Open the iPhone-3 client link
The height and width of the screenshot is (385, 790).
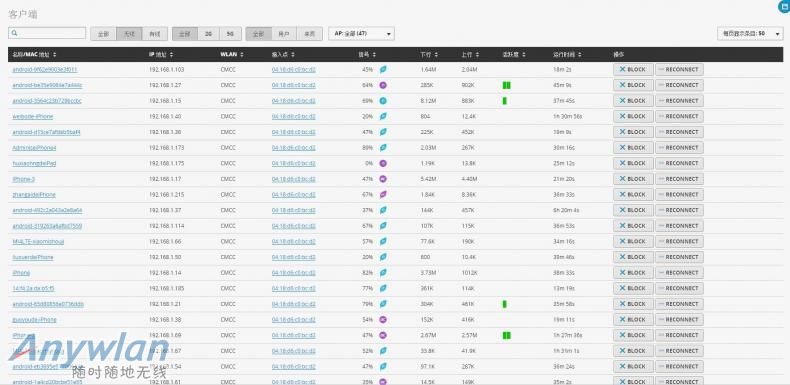point(24,179)
